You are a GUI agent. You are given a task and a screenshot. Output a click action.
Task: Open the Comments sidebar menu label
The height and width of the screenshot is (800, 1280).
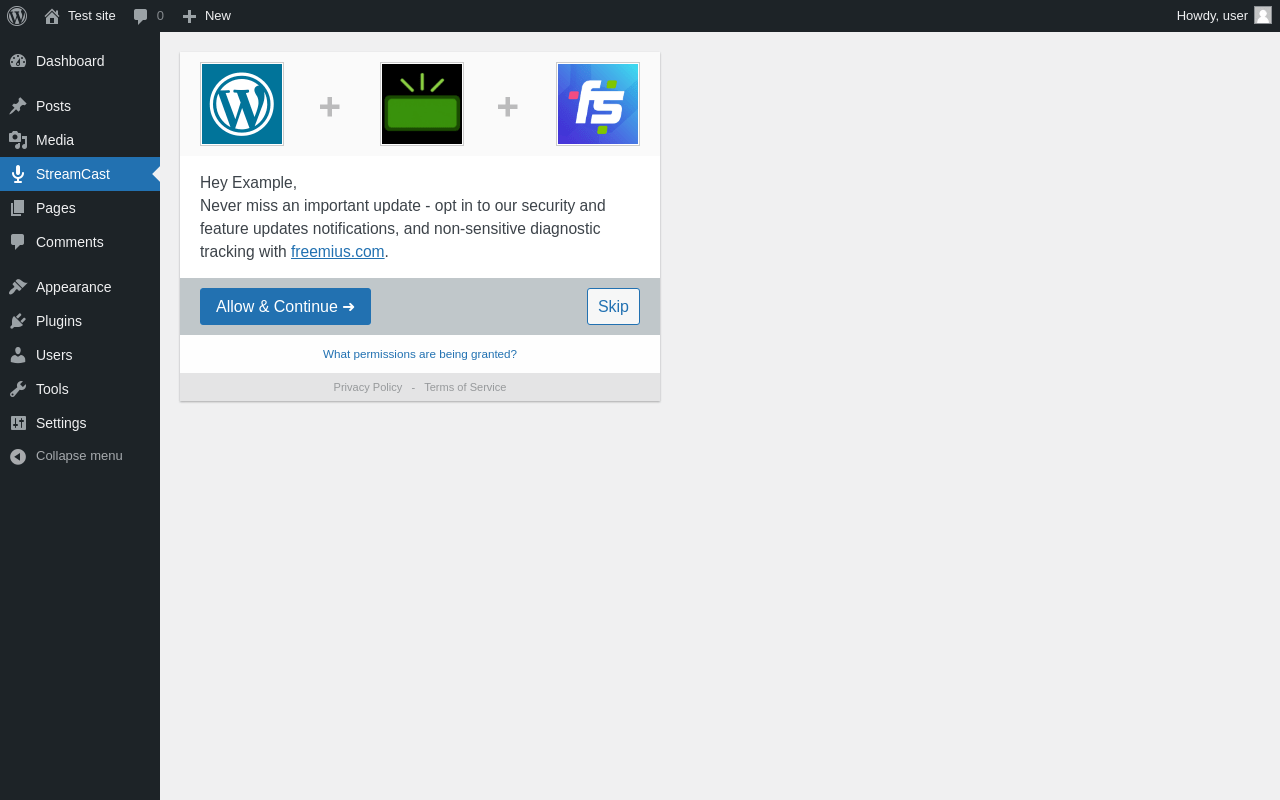[70, 242]
